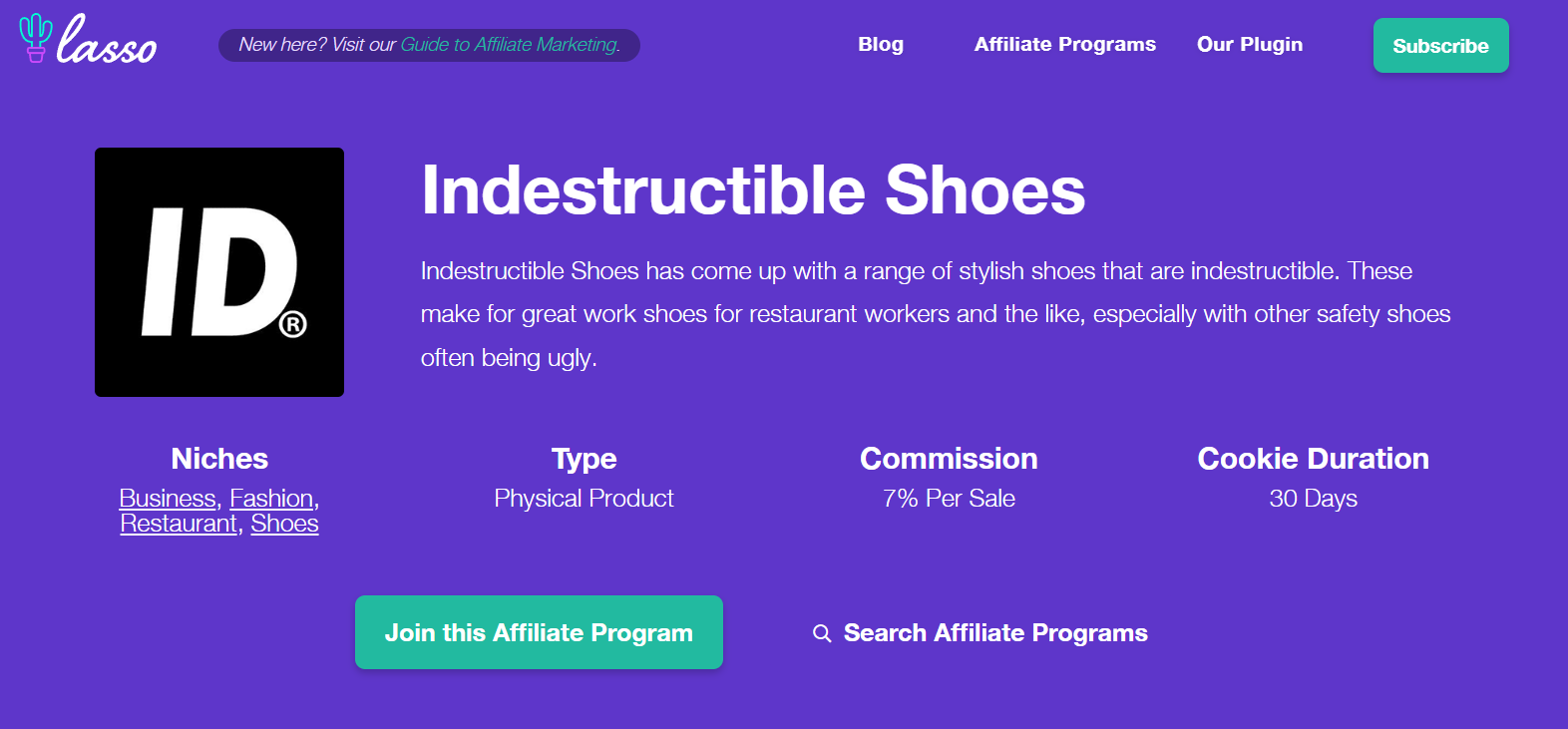Click the Indestructible Shoes page heading
The width and height of the screenshot is (1568, 729).
pos(753,189)
